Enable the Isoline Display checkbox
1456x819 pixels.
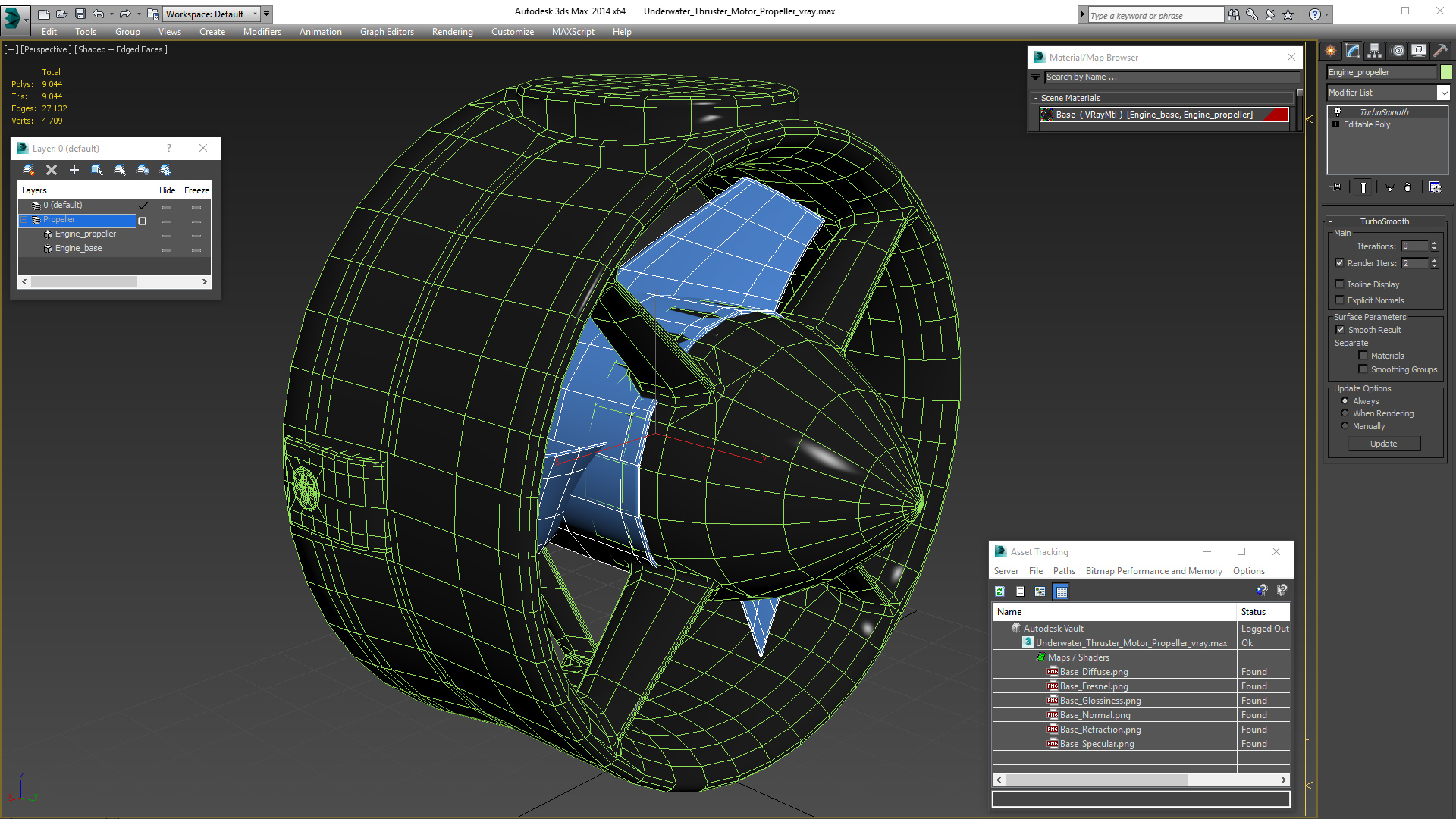coord(1339,284)
